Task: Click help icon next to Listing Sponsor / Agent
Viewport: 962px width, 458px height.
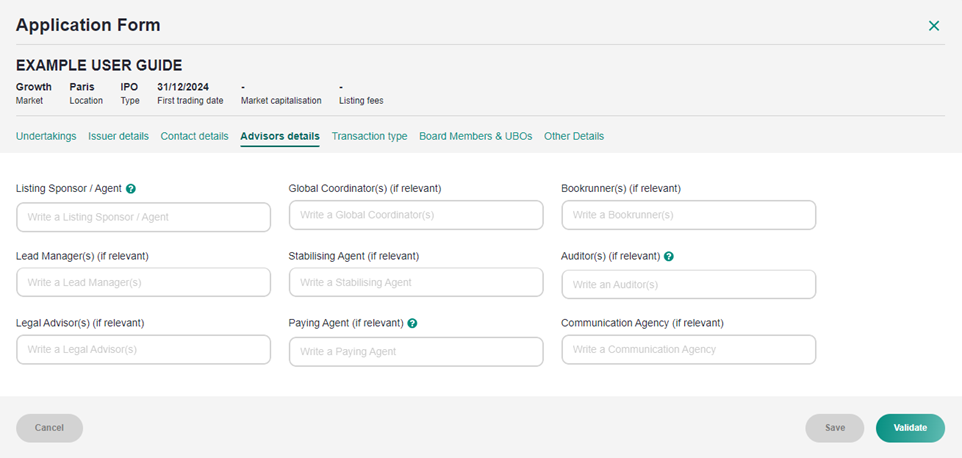Action: [x=131, y=188]
